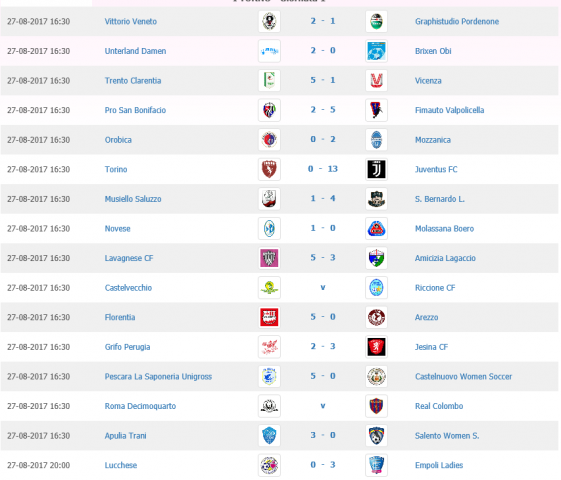
Task: Click the Lucchese vs Empoli 0-3 score
Action: pos(323,465)
